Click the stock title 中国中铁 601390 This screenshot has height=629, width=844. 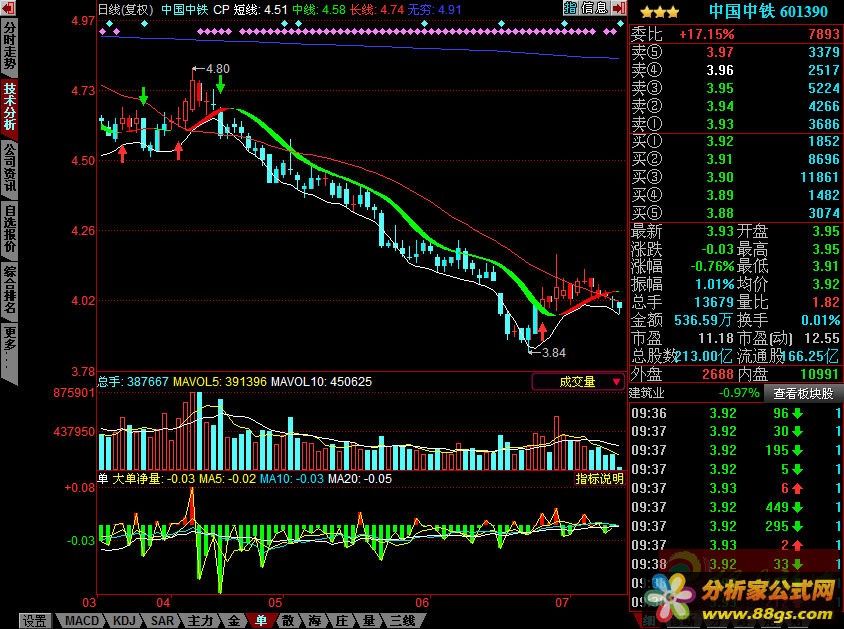click(768, 11)
